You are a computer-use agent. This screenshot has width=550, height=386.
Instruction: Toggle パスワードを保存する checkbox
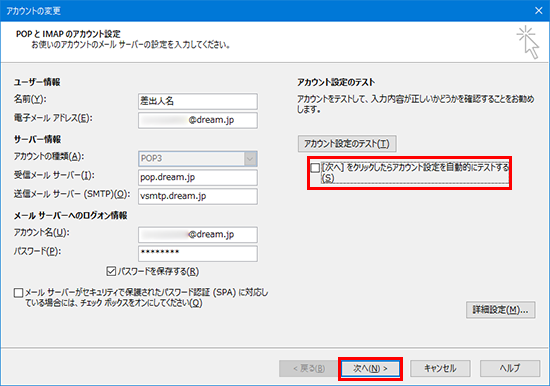111,271
